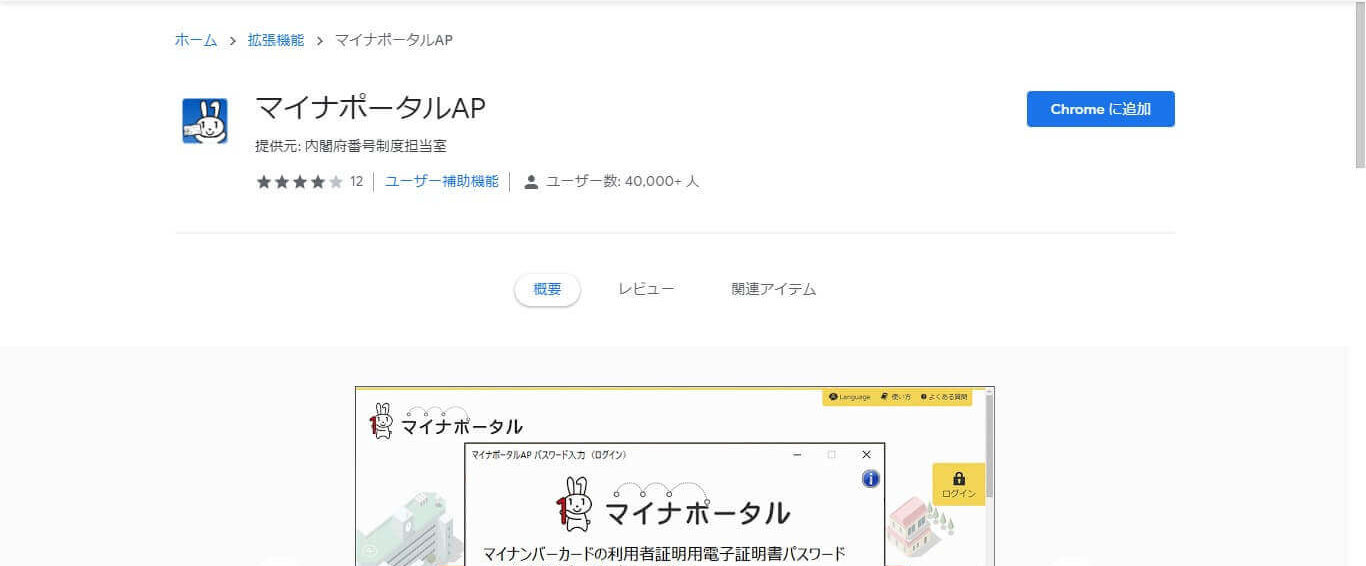Open 拡張機能 breadcrumb link
The image size is (1366, 566).
tap(276, 40)
